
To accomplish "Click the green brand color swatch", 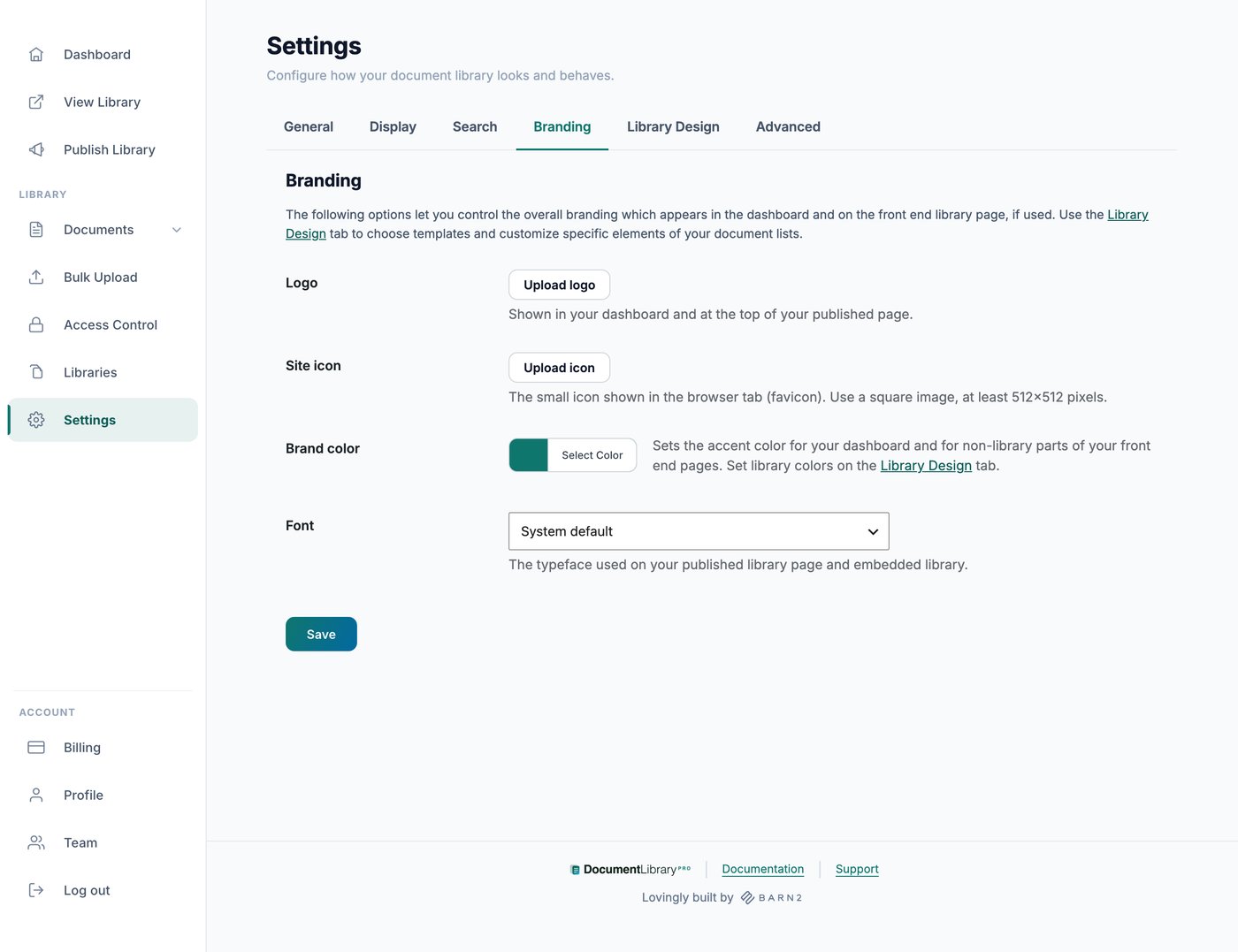I will pos(529,455).
